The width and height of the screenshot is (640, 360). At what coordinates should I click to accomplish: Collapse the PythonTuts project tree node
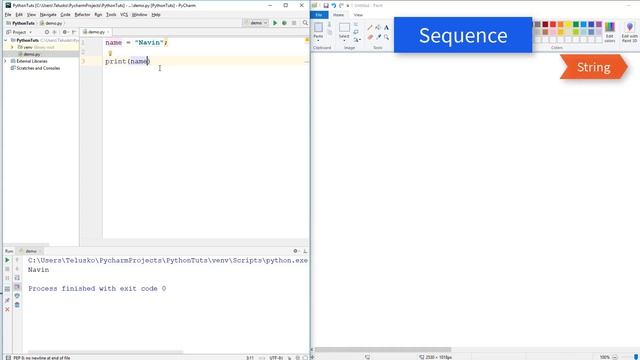click(x=6, y=40)
